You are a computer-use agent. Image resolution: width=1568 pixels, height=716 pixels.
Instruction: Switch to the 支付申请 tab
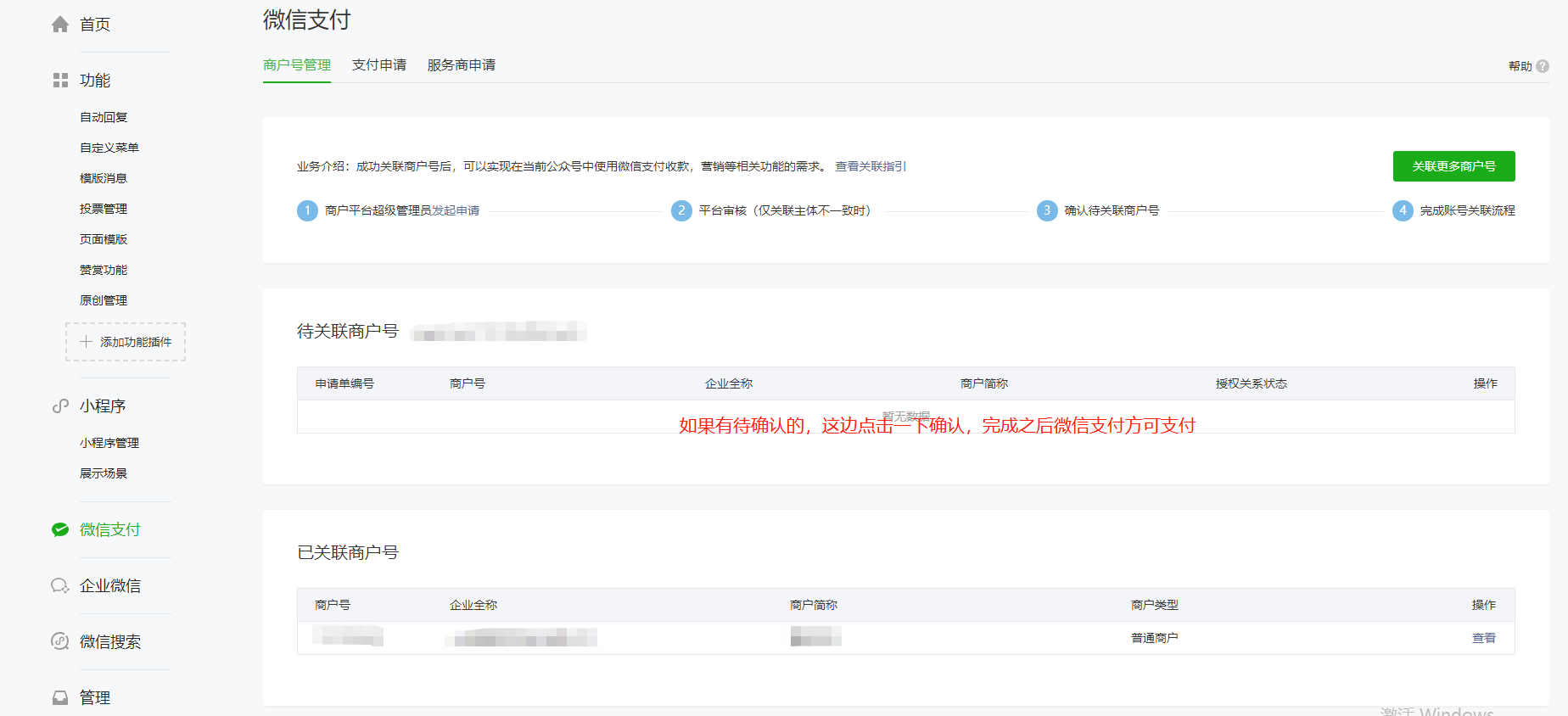(x=379, y=65)
